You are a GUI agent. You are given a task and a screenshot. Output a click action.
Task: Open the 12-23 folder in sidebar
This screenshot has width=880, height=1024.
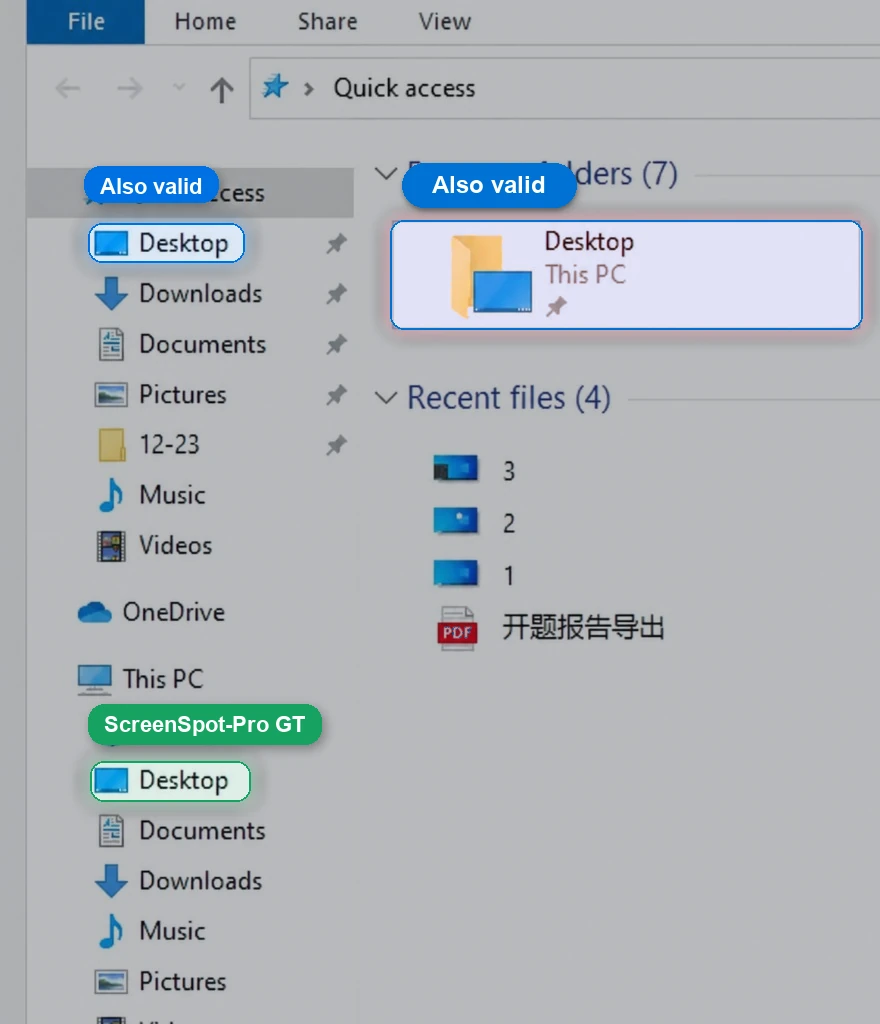coord(149,445)
